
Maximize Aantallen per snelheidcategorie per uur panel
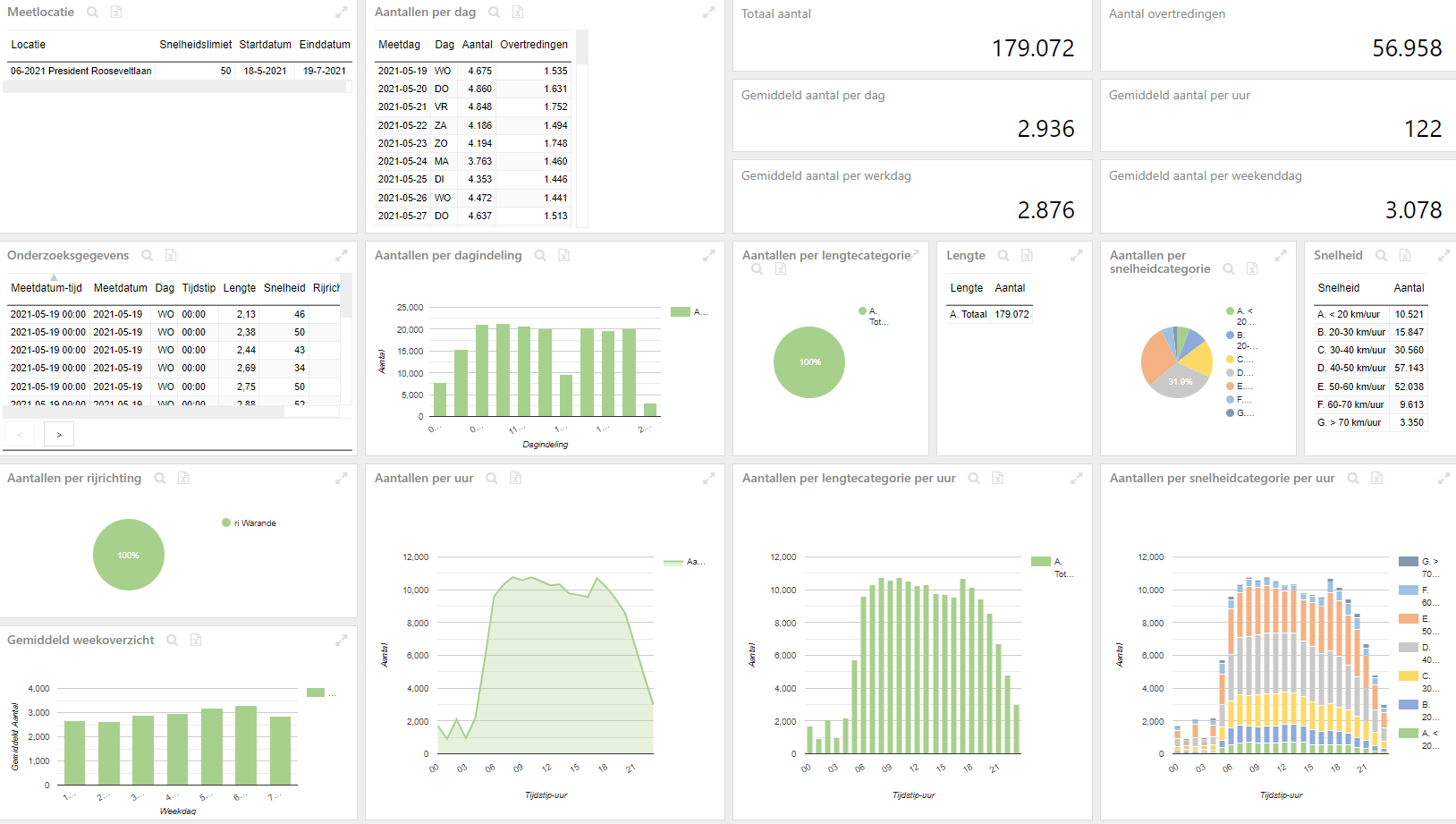pos(1443,479)
